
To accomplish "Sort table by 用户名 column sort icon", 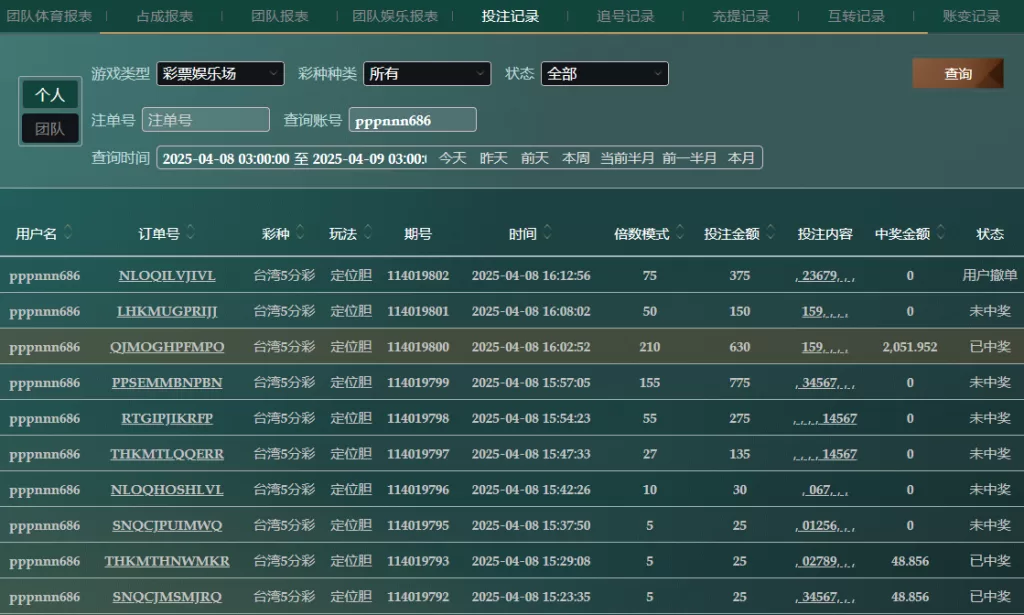I will [68, 233].
